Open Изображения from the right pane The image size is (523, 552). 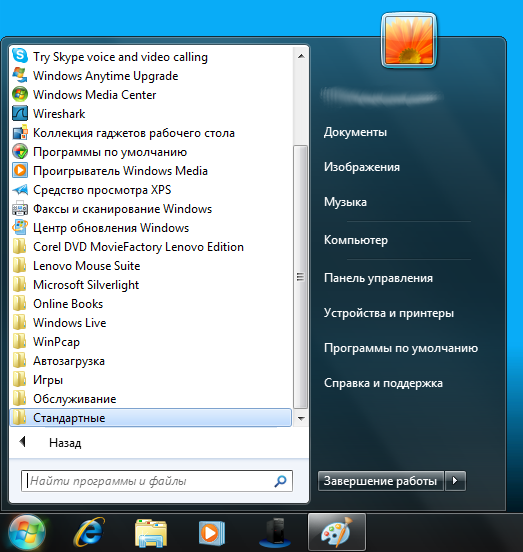click(x=362, y=167)
